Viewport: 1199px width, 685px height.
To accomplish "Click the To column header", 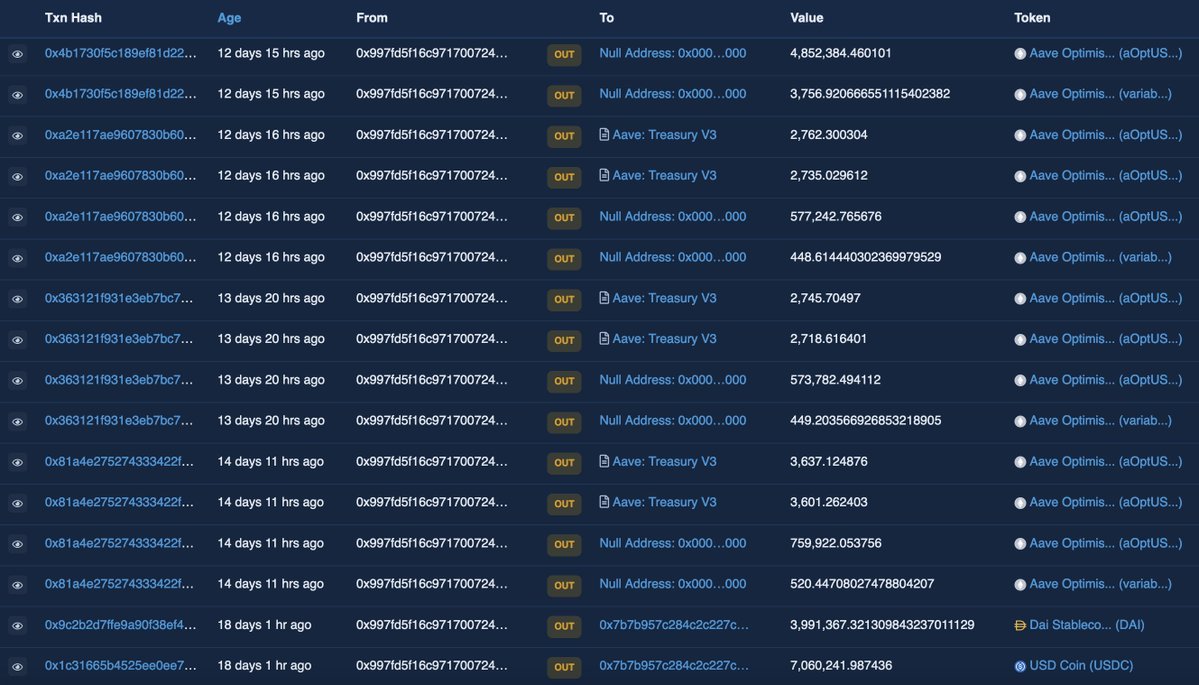I will (x=606, y=18).
